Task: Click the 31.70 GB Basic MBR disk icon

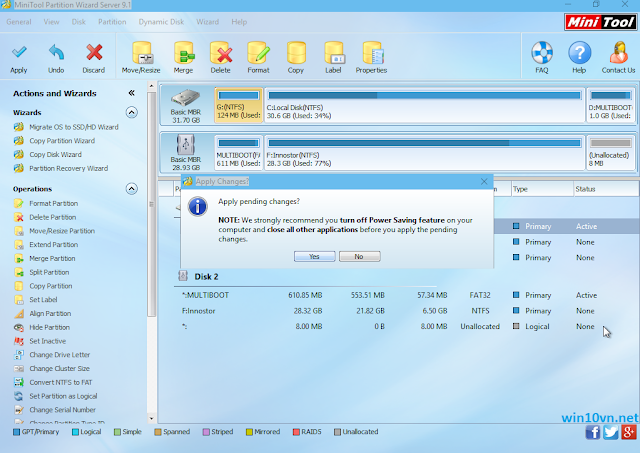Action: coord(186,98)
